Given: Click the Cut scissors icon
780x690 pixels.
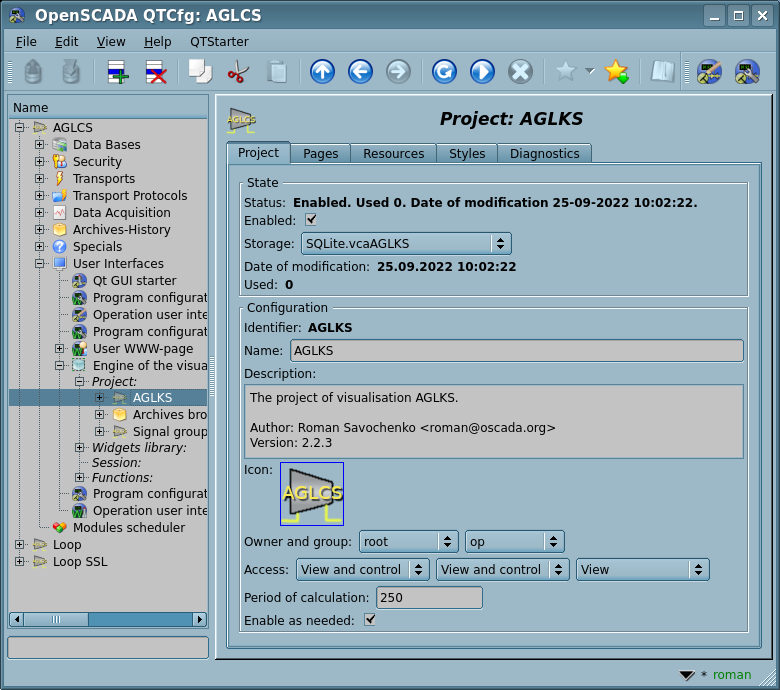Looking at the screenshot, I should [x=238, y=72].
